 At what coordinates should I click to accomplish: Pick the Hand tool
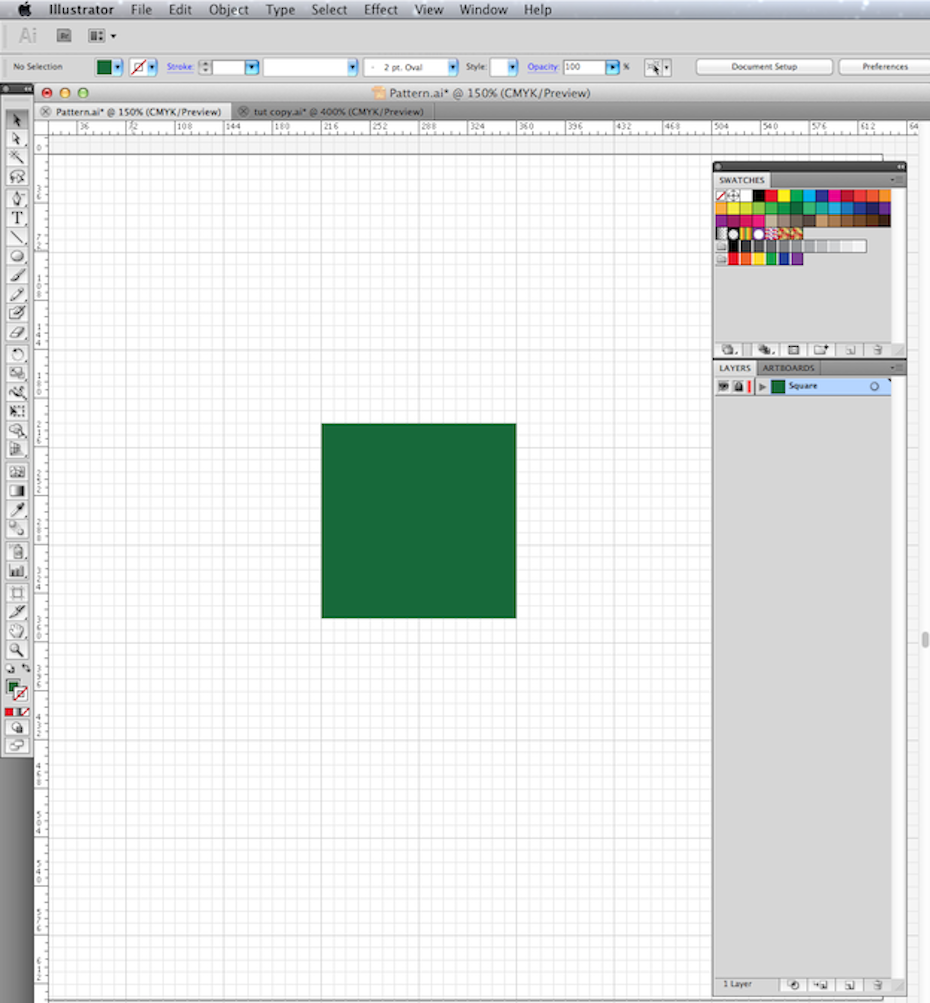pos(17,631)
